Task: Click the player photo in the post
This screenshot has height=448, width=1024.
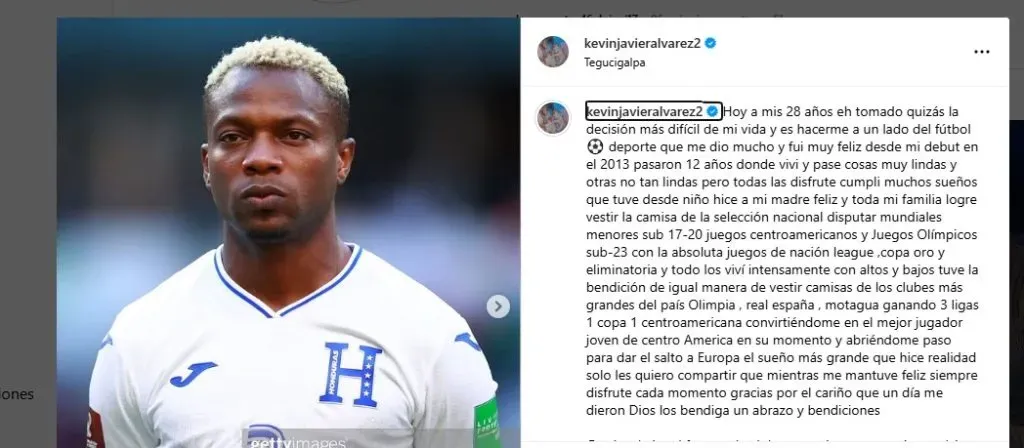Action: pyautogui.click(x=288, y=232)
